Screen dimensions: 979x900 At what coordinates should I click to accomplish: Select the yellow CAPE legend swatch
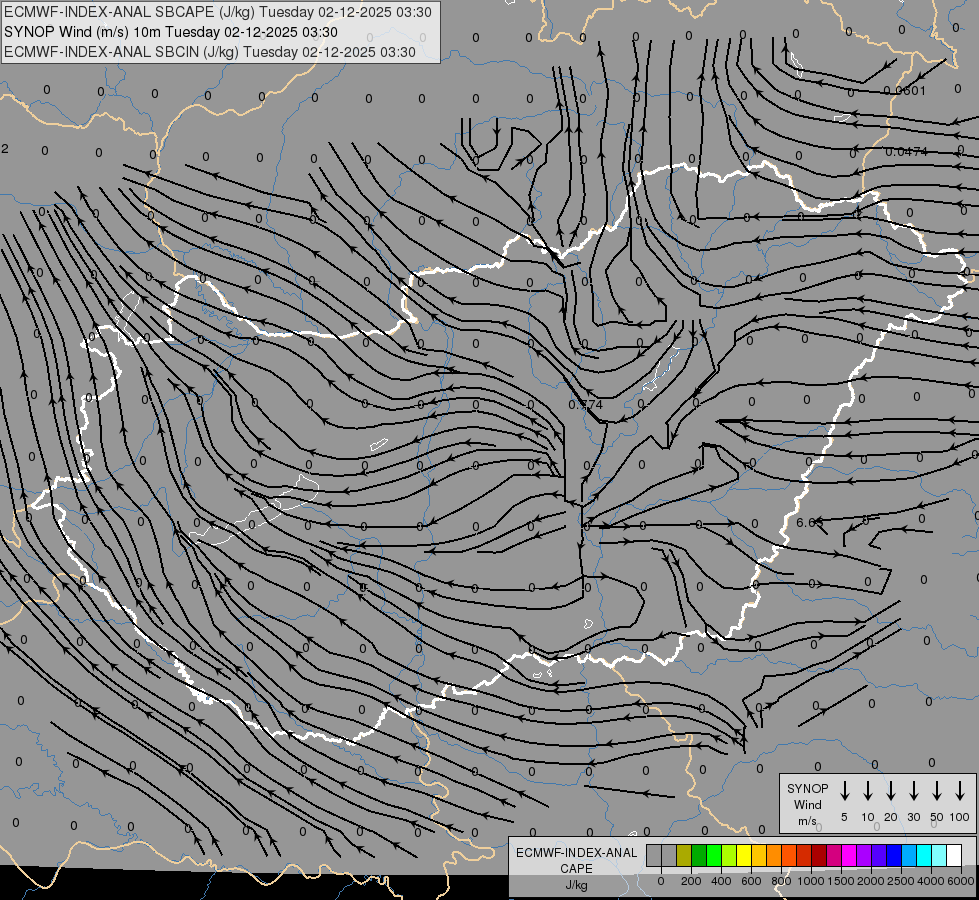tap(744, 855)
